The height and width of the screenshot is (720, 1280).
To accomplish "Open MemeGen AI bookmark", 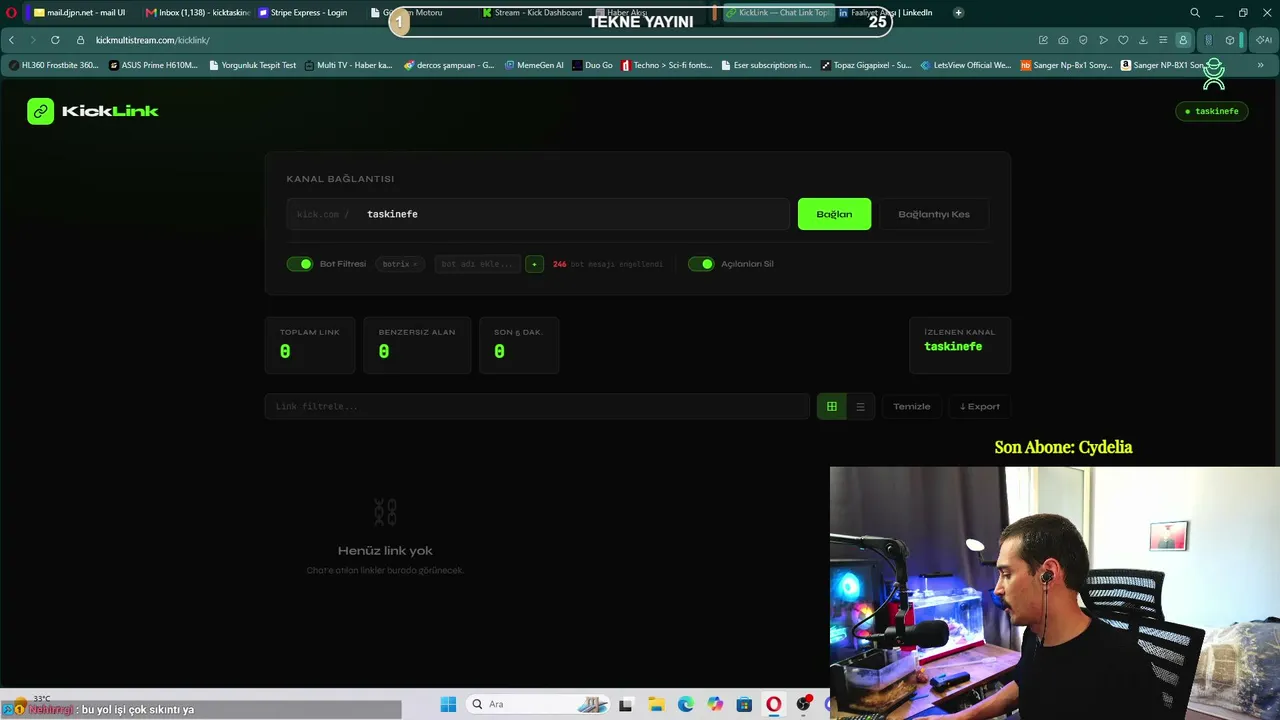I will pyautogui.click(x=534, y=65).
